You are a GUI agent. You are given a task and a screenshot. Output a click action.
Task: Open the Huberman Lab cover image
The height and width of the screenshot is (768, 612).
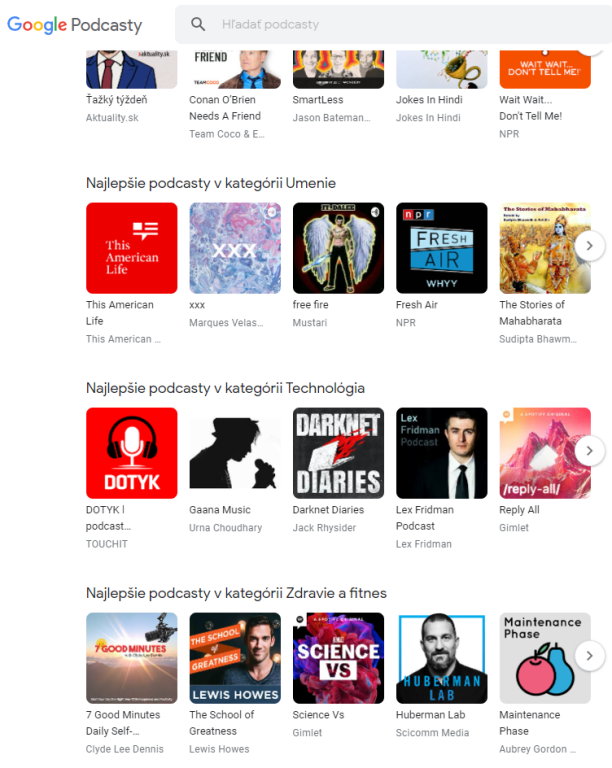click(x=442, y=658)
